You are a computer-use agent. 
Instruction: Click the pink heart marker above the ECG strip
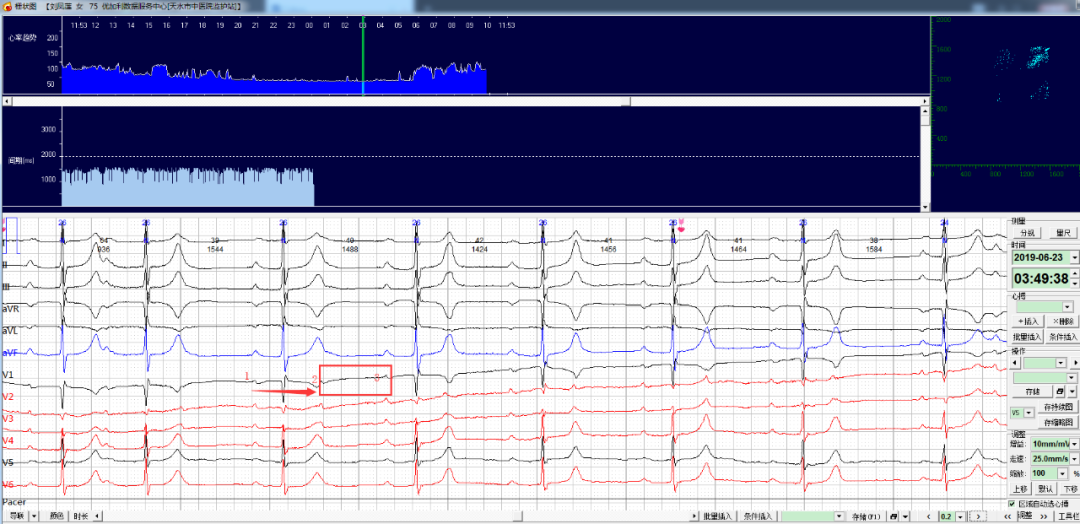click(681, 226)
